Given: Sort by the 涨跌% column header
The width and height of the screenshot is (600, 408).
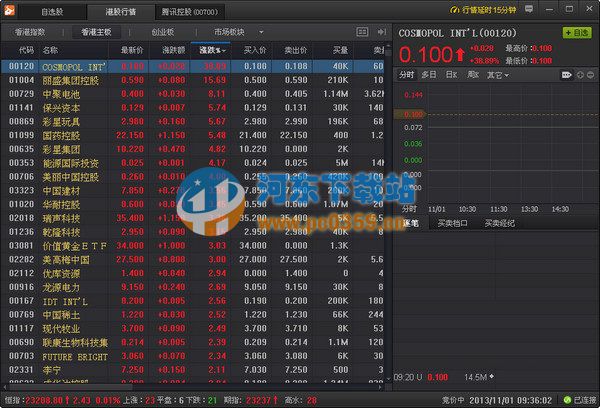Looking at the screenshot, I should point(211,51).
